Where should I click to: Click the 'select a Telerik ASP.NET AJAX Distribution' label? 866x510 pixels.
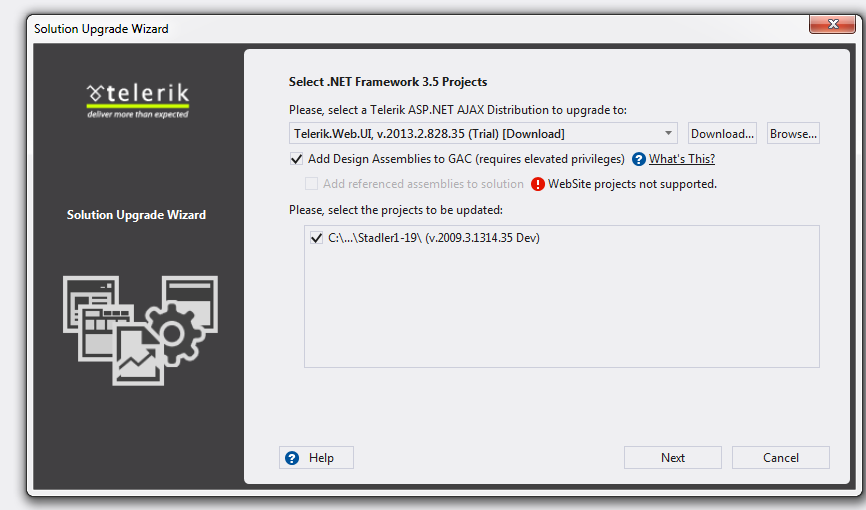click(x=457, y=110)
